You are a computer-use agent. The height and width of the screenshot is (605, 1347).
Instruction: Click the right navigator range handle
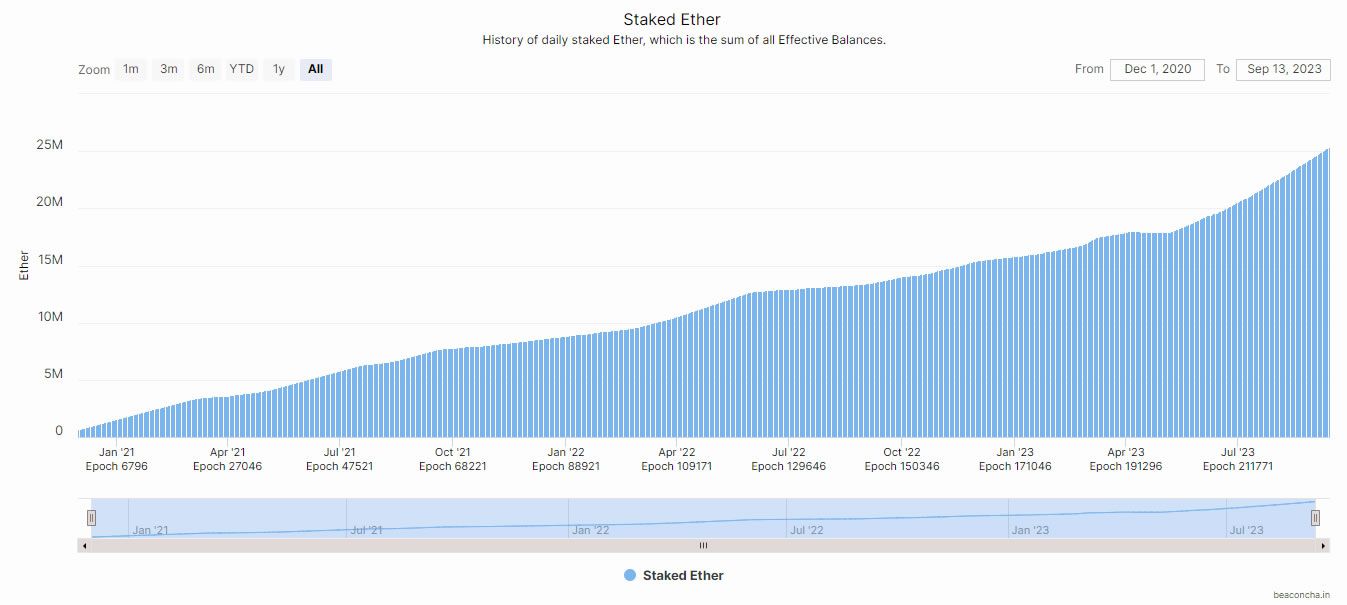[x=1315, y=517]
